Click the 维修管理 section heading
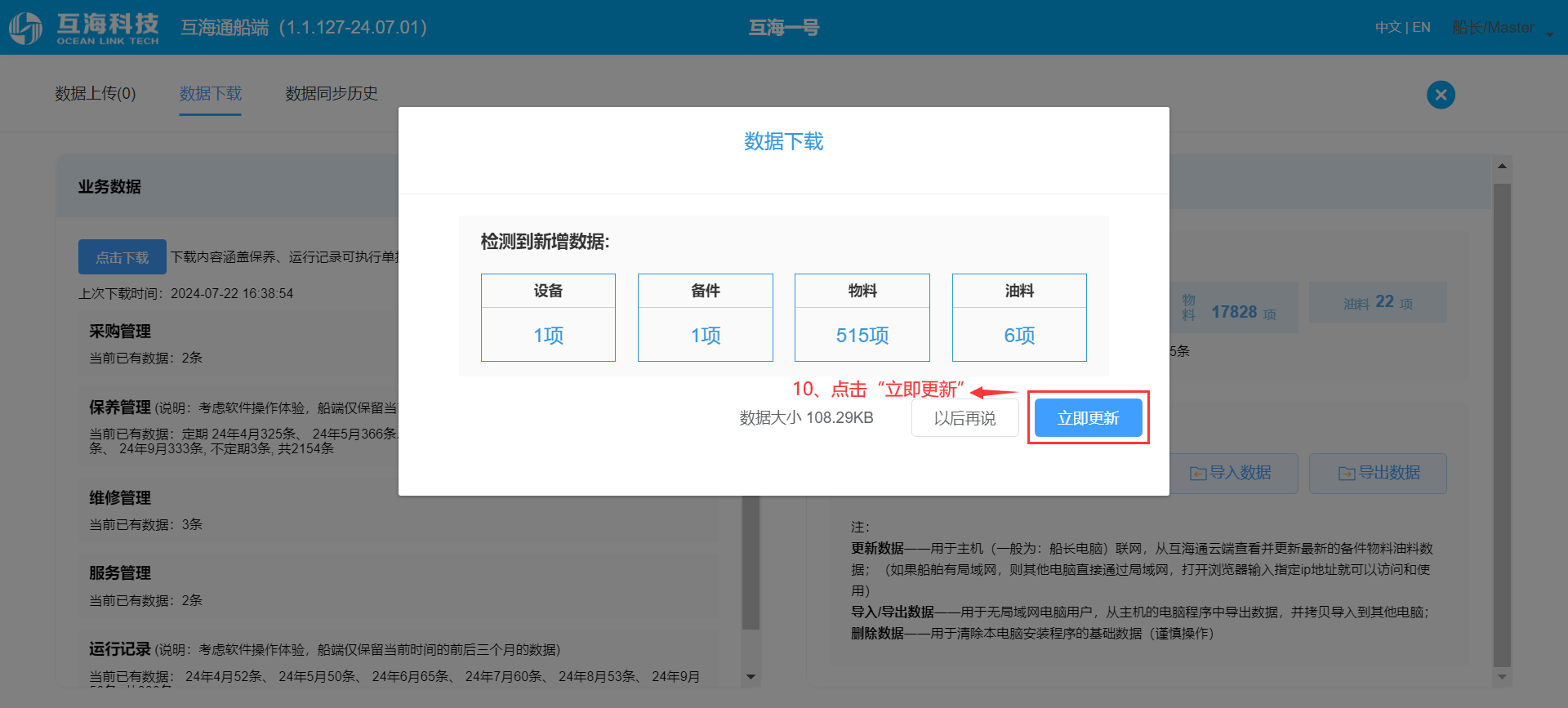 tap(120, 498)
